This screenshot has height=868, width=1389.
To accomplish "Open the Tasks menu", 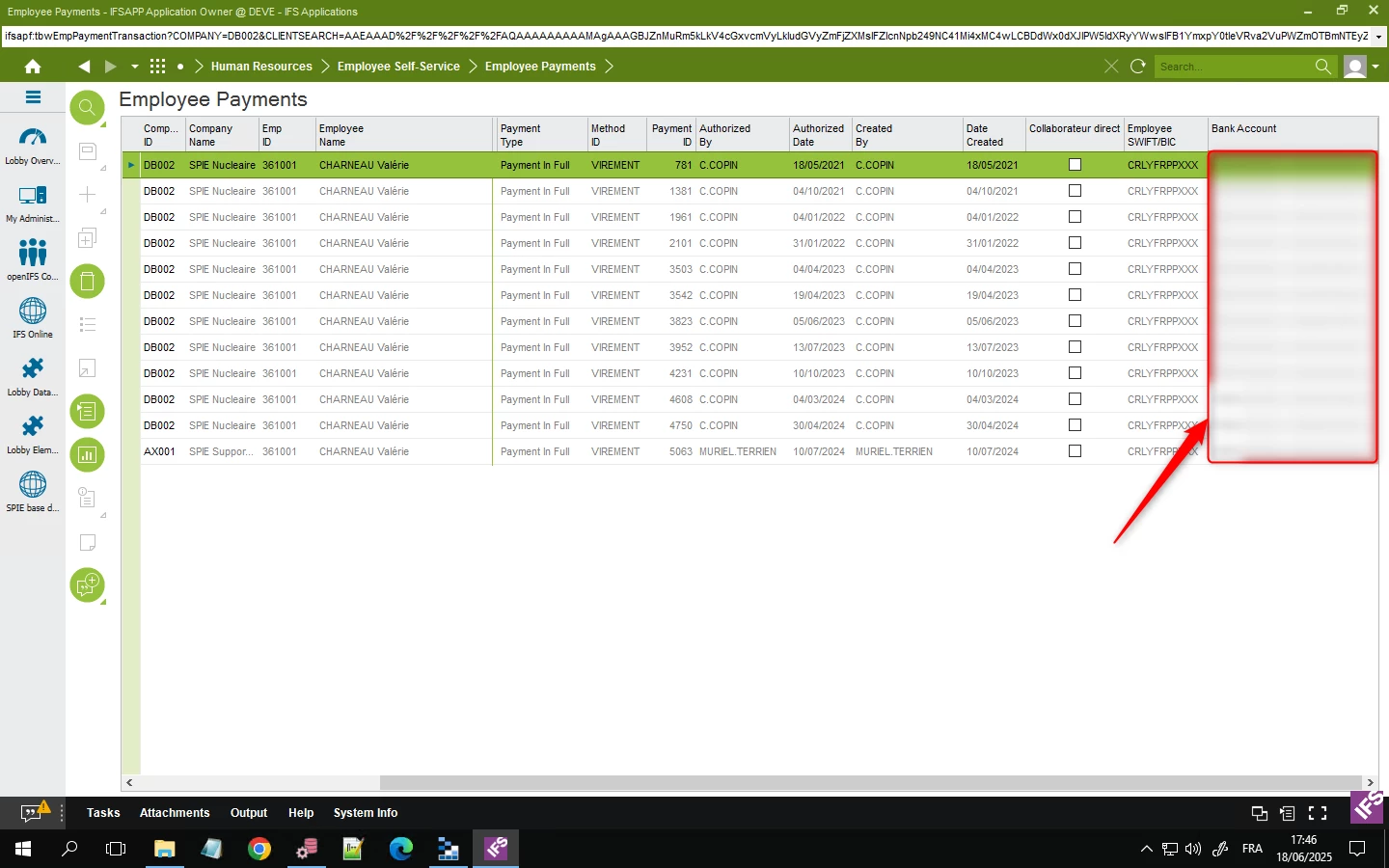I will click(x=103, y=813).
